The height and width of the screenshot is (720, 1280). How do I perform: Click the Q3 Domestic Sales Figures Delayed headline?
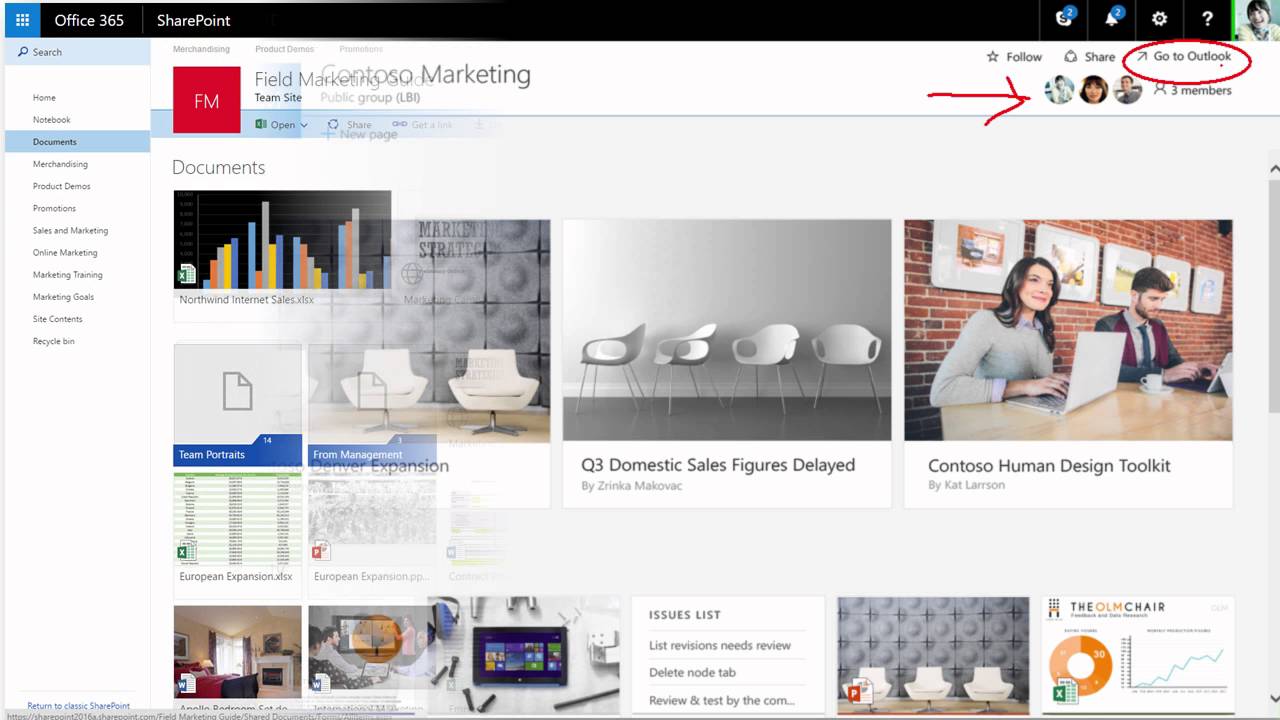(718, 465)
